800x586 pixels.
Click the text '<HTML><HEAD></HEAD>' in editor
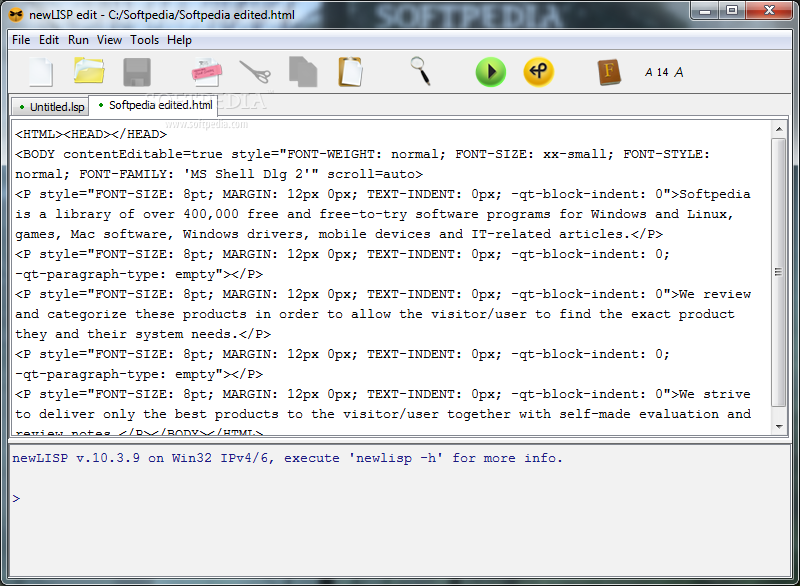tap(91, 134)
